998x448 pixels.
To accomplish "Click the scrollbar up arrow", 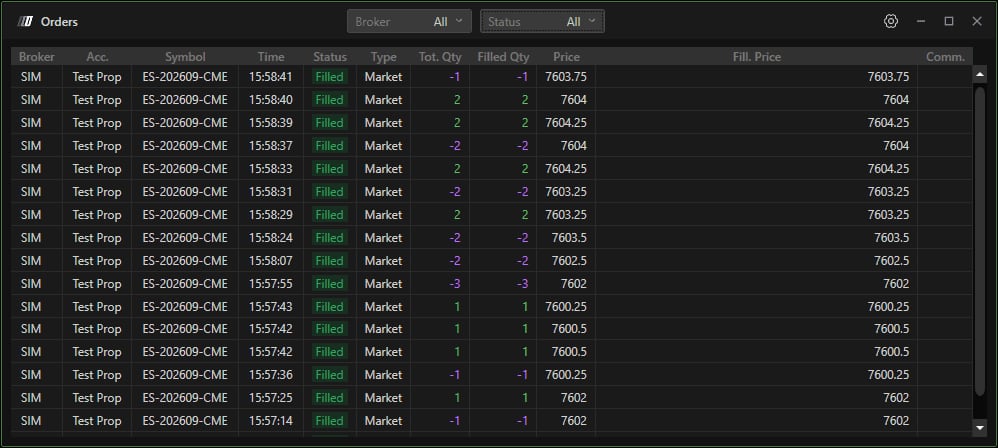I will 980,75.
